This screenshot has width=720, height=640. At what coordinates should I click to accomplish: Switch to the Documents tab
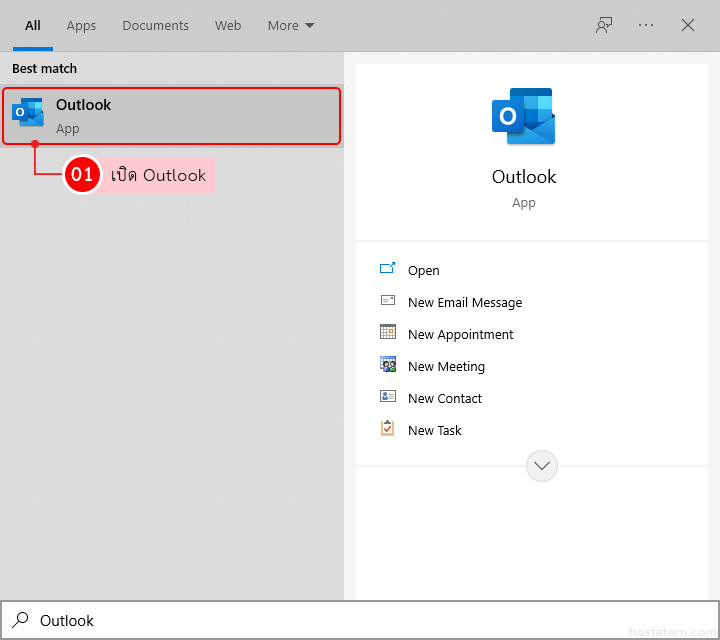[155, 25]
